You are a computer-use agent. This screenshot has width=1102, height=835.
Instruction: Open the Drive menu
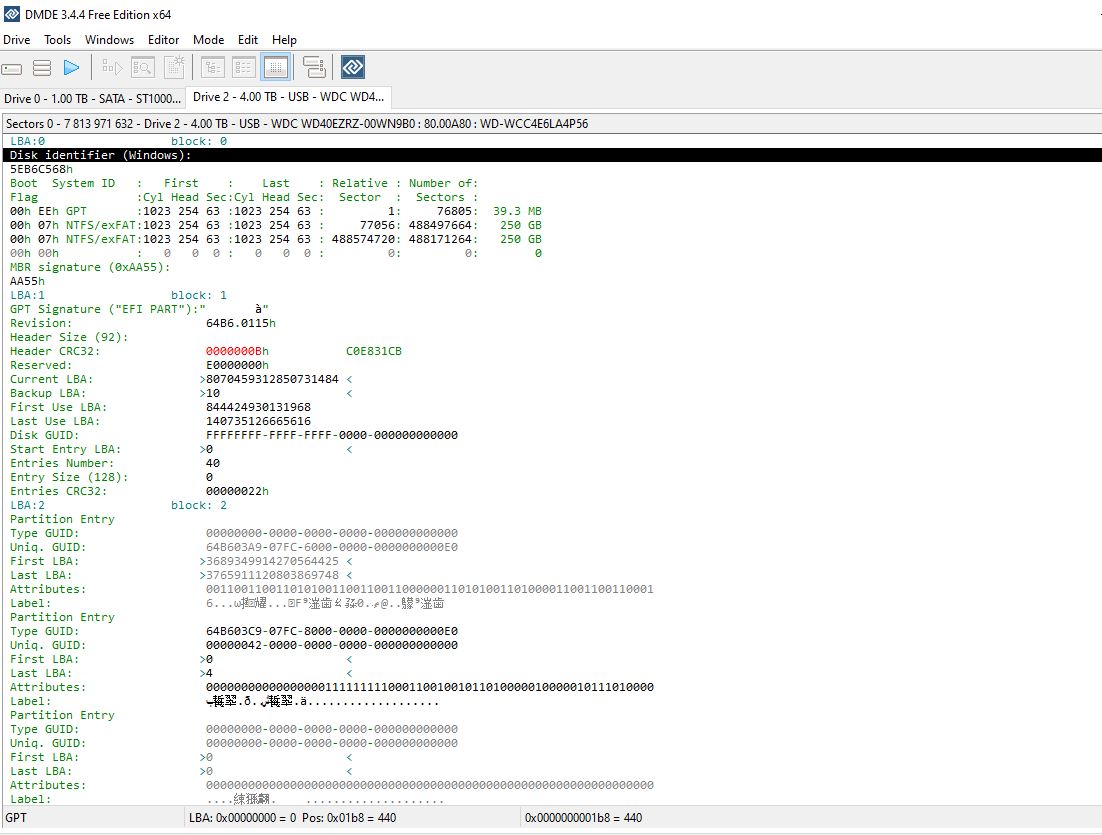(16, 40)
